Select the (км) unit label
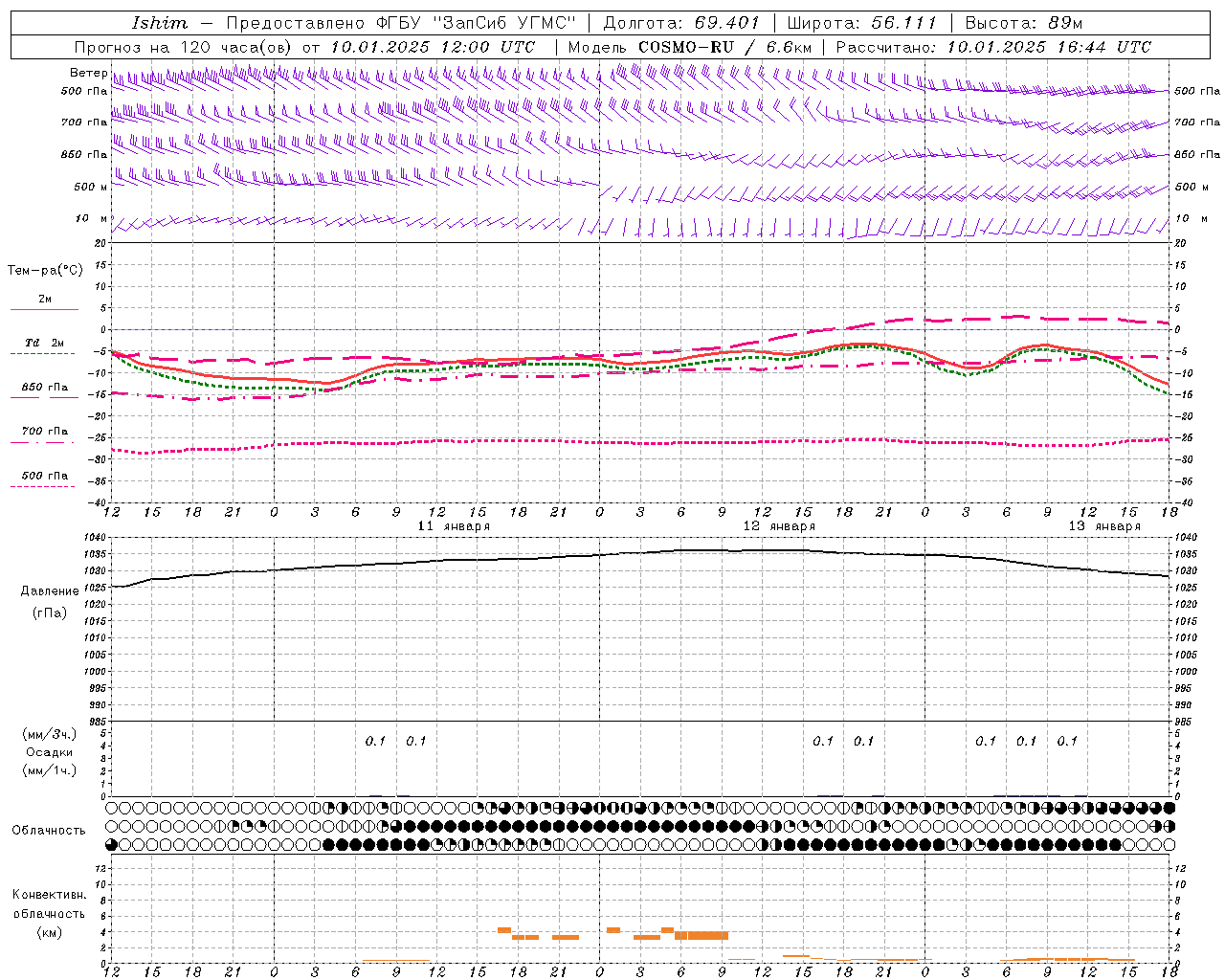1225x980 pixels. (49, 932)
